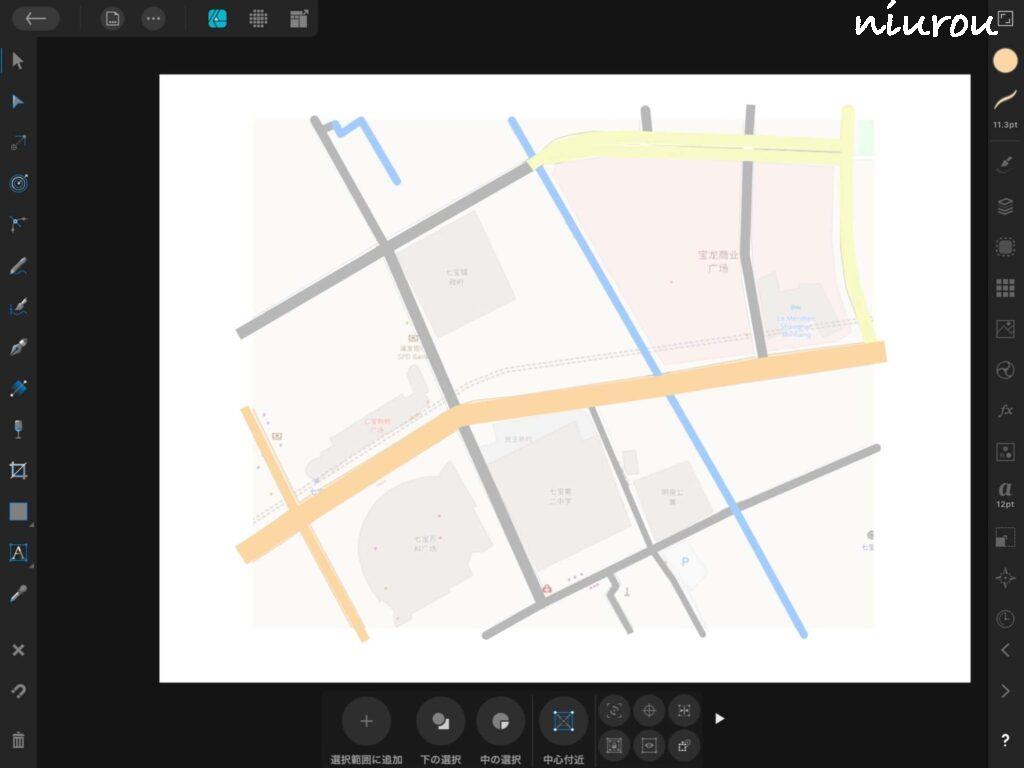Tap the orange fill color swatch
The image size is (1024, 768).
[x=1005, y=60]
